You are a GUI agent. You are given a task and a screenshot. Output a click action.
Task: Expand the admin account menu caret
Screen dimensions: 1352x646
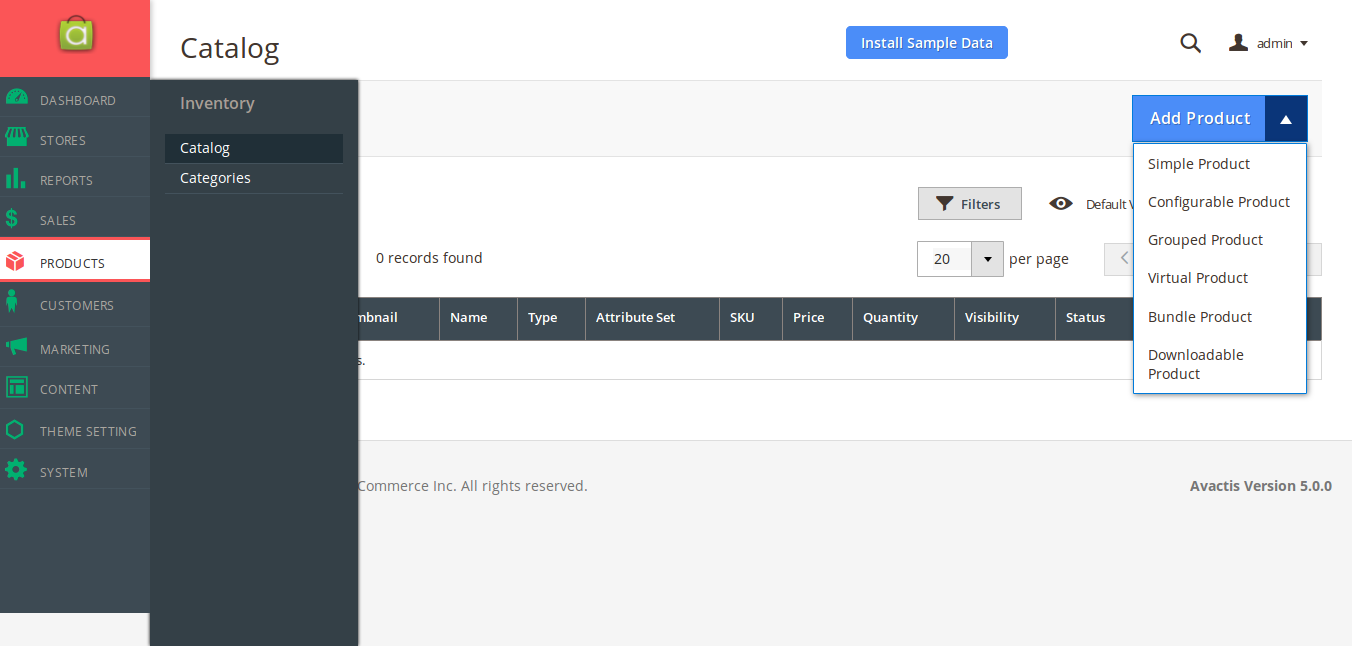1304,43
